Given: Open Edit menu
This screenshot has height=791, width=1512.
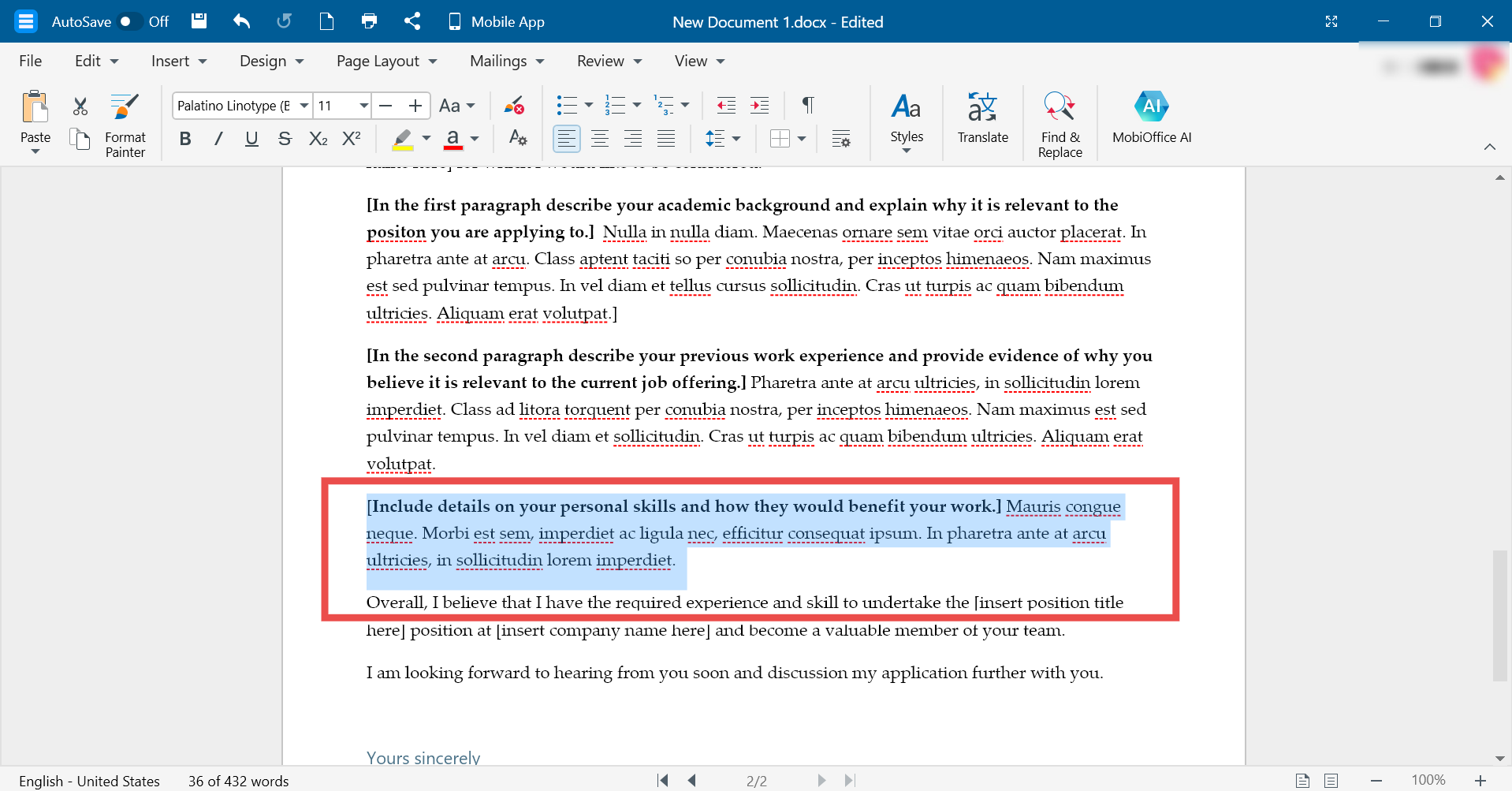Looking at the screenshot, I should click(x=96, y=61).
